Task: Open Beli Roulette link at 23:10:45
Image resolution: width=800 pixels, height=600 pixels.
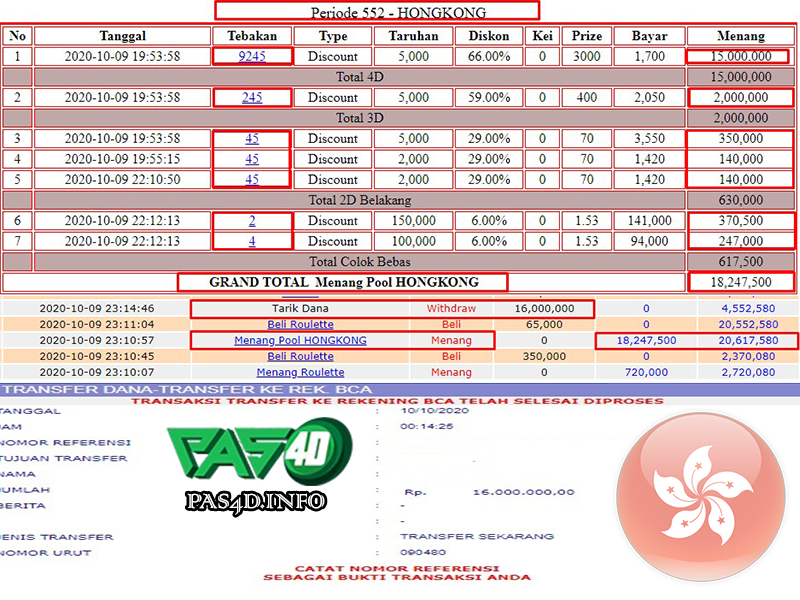Action: tap(301, 356)
